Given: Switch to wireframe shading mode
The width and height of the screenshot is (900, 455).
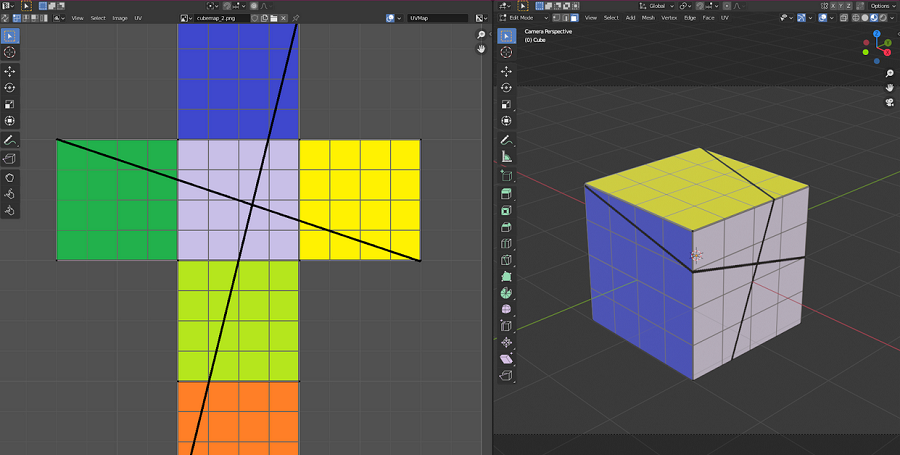Looking at the screenshot, I should tap(855, 18).
